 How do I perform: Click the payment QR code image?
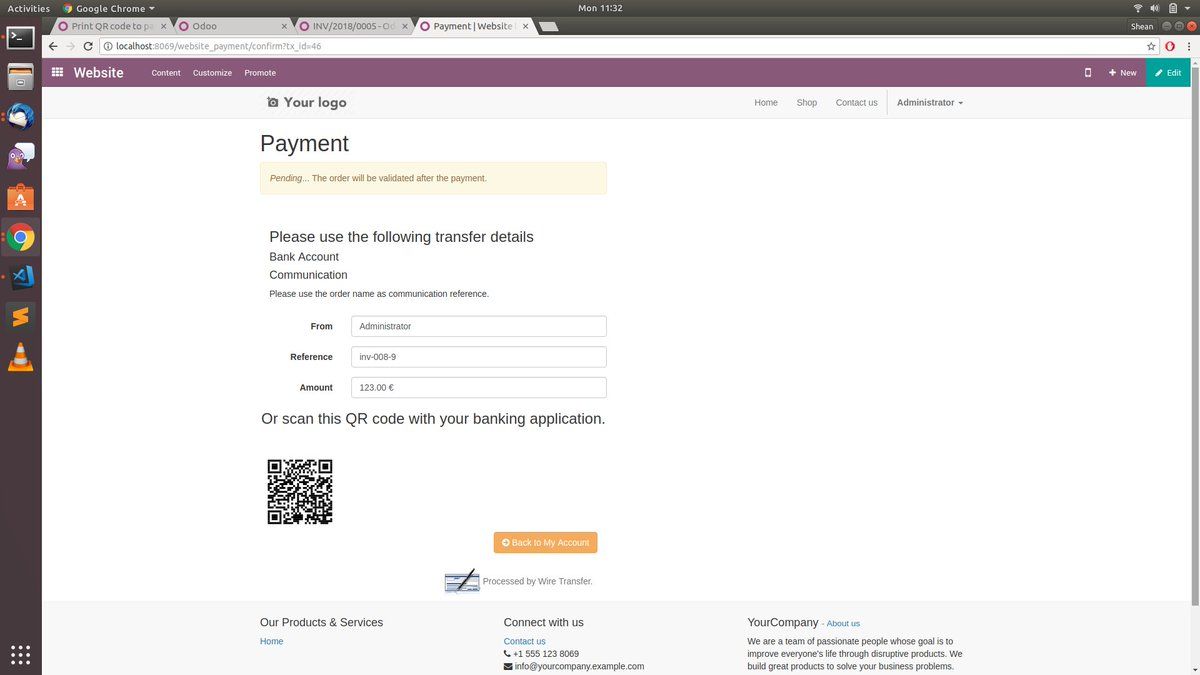[299, 491]
